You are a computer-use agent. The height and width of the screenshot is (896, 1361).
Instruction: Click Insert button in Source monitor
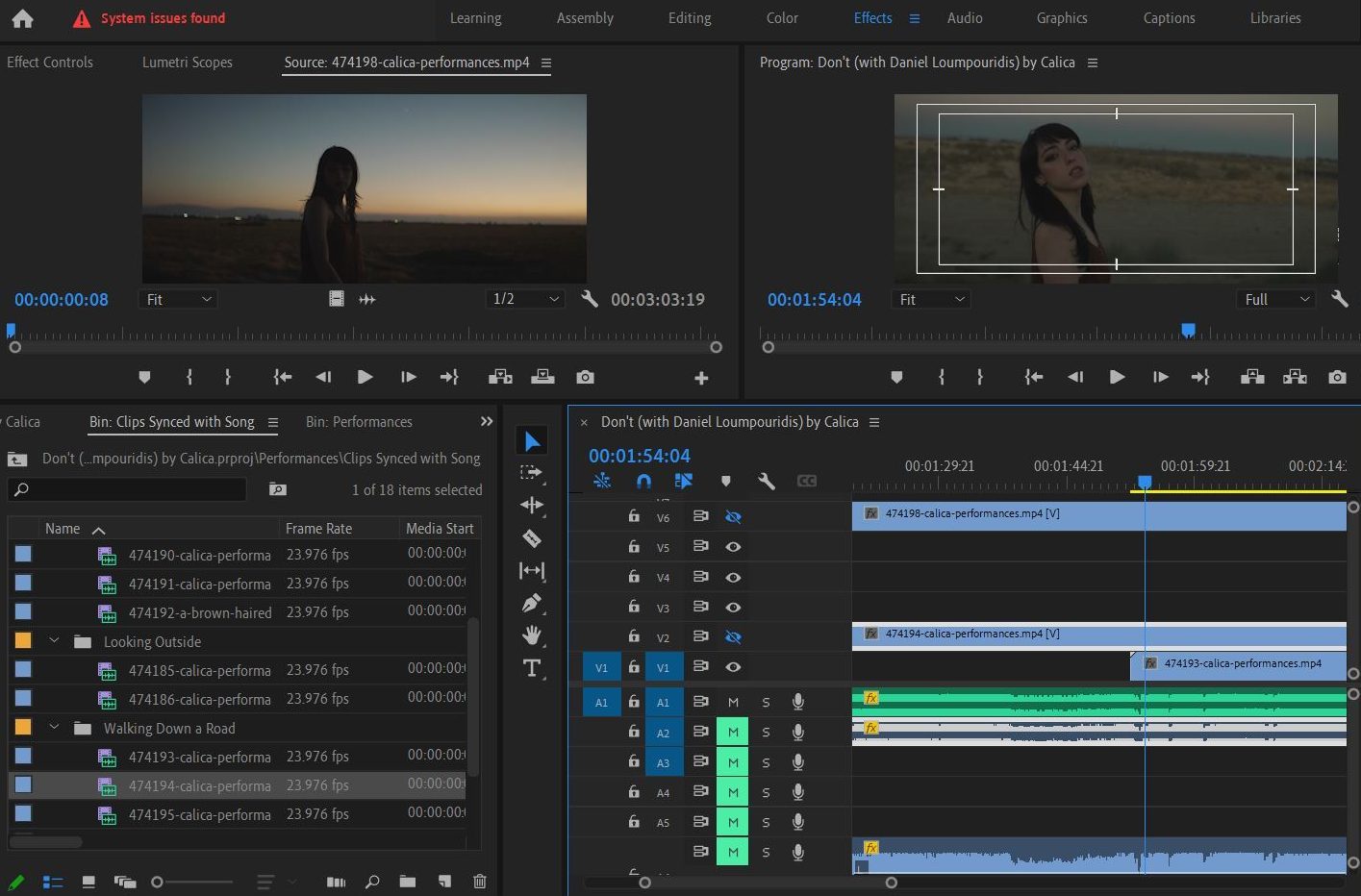[500, 377]
